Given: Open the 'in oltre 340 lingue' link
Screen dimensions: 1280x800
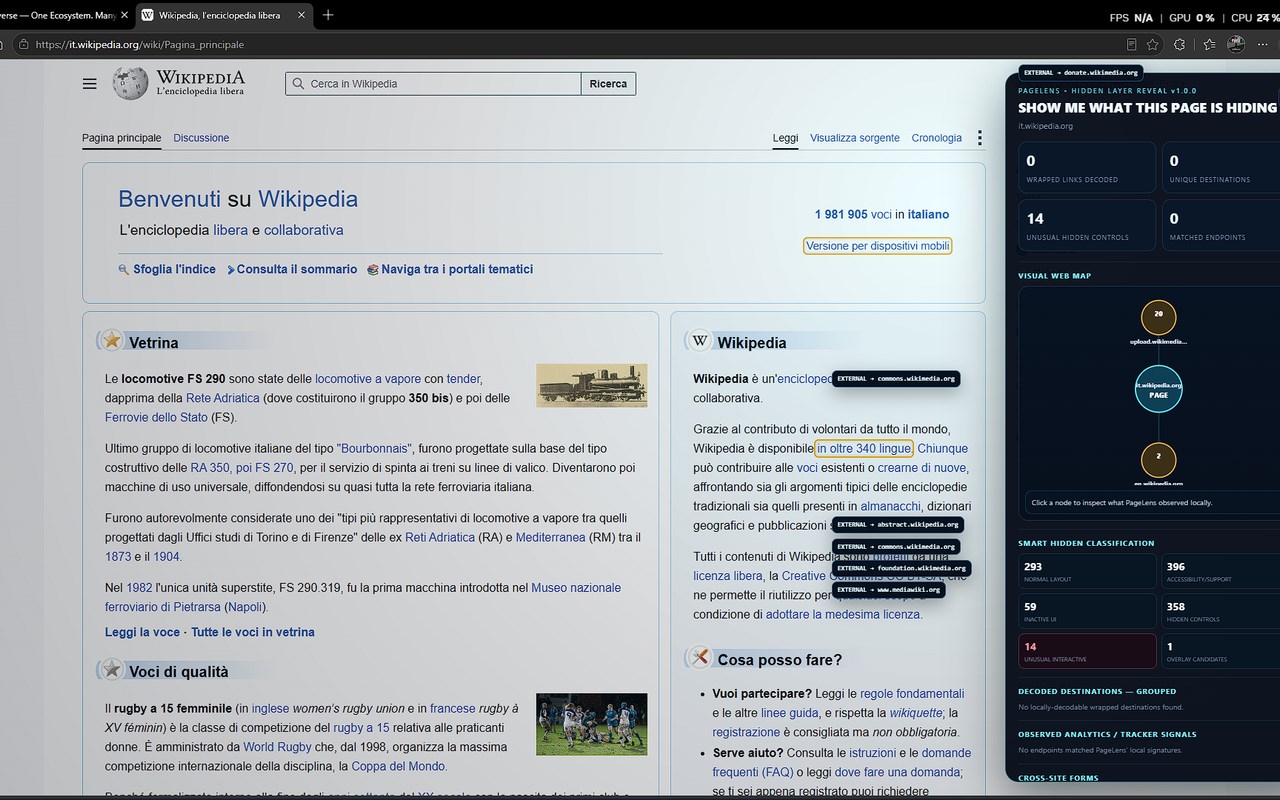Looking at the screenshot, I should pos(864,448).
